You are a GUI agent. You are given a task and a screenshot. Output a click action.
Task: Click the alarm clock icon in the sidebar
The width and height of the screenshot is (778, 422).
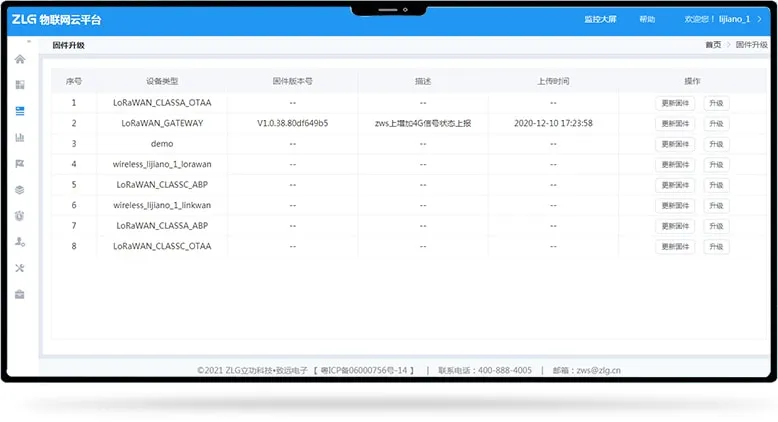(20, 215)
